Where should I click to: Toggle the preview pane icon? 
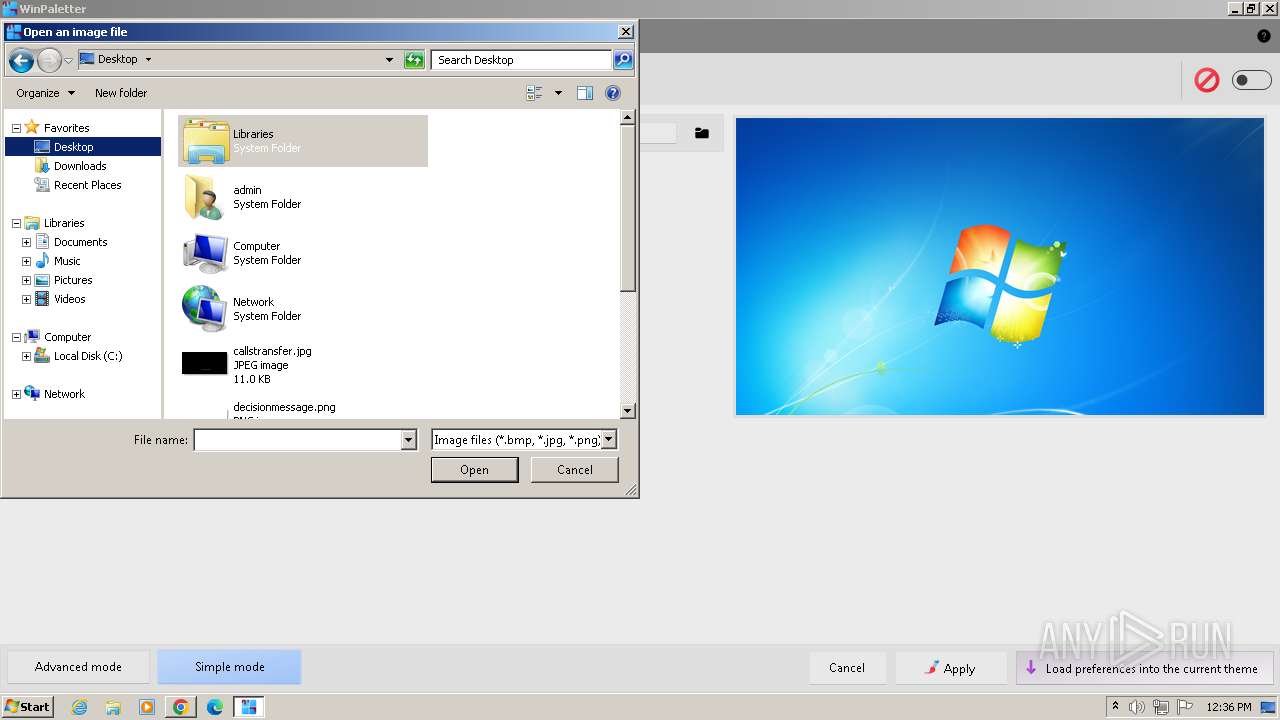pyautogui.click(x=585, y=93)
